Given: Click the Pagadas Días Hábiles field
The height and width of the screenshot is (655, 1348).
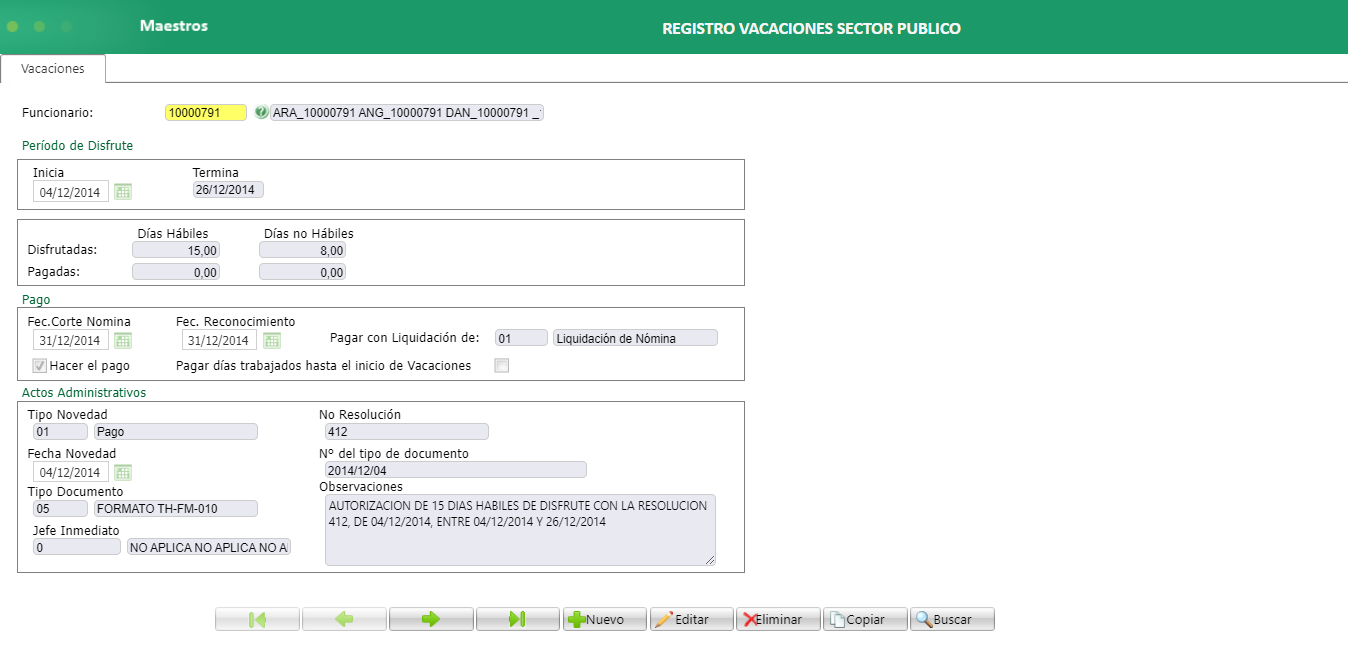Looking at the screenshot, I should (x=176, y=272).
